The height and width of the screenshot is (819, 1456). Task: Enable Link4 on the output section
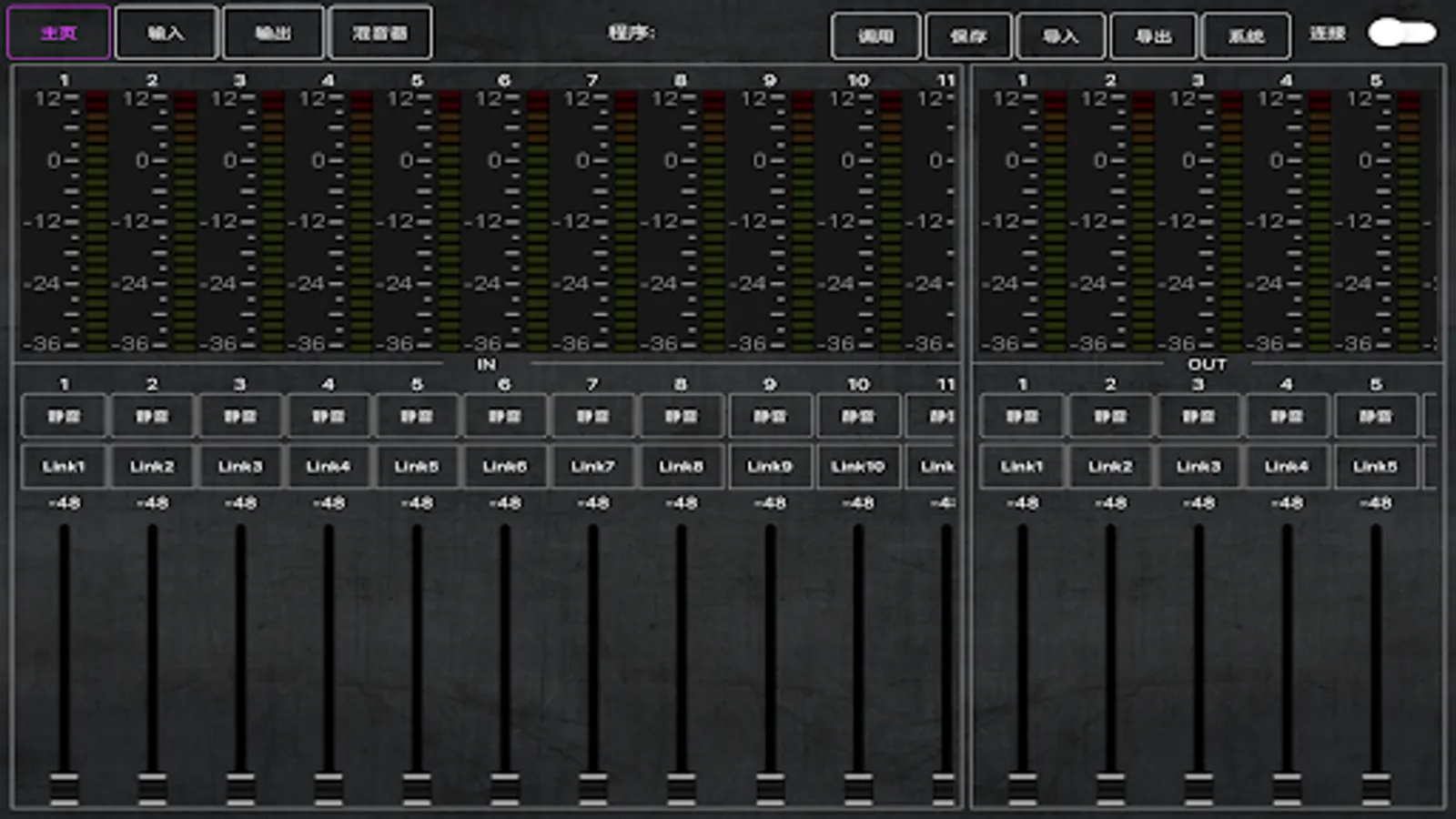click(1287, 467)
